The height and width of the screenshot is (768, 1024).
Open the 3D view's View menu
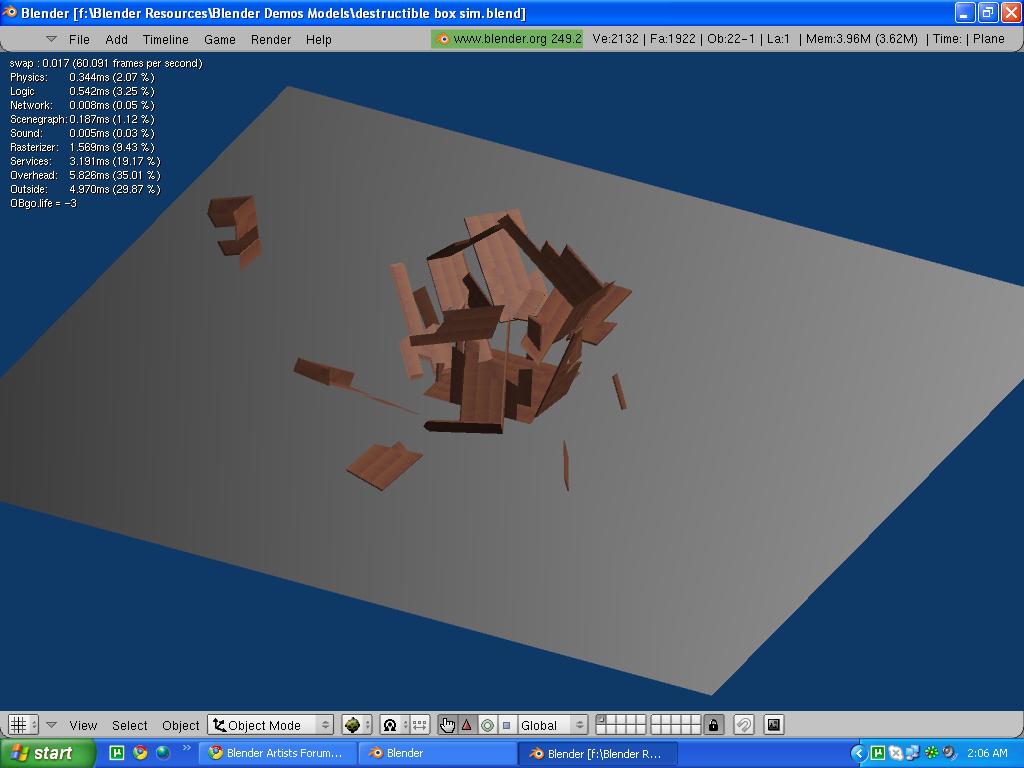coord(83,725)
